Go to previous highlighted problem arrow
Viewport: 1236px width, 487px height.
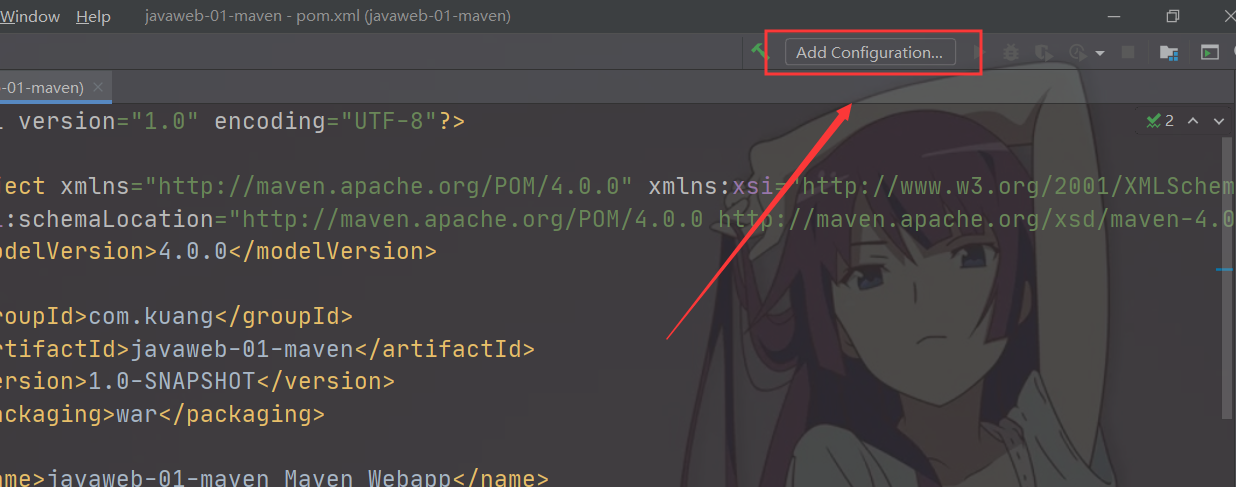1193,121
